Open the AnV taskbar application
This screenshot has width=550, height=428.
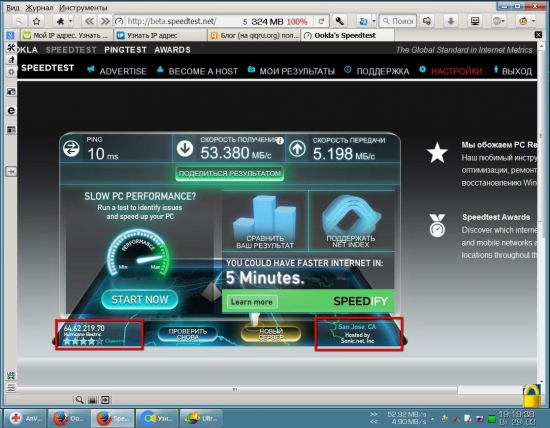(x=25, y=418)
